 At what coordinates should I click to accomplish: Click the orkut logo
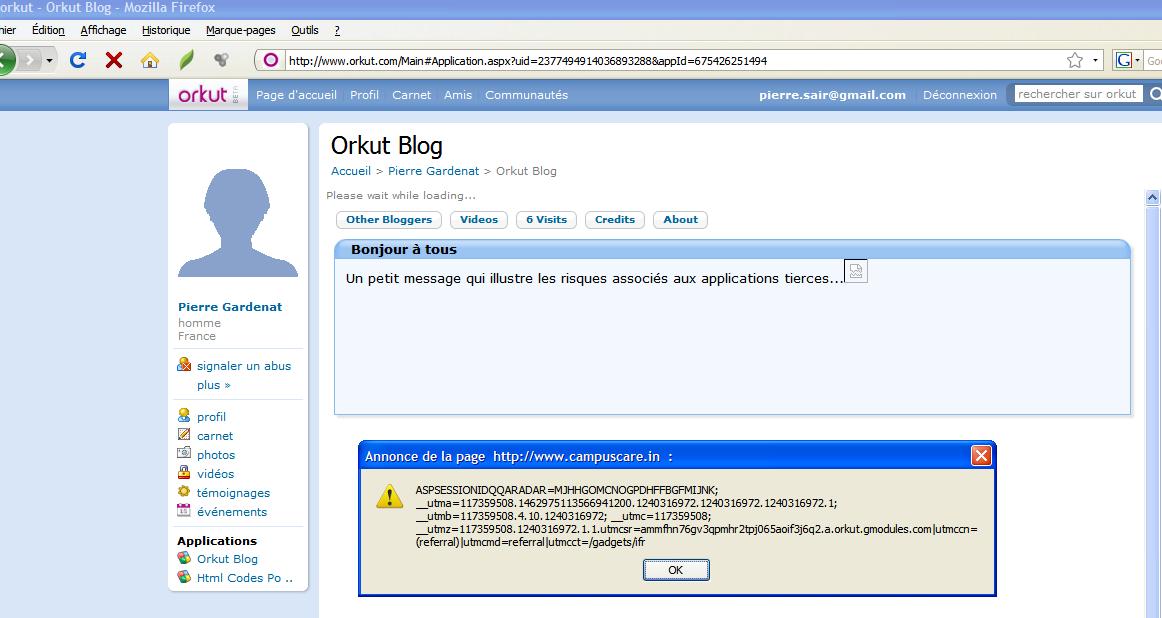coord(208,94)
